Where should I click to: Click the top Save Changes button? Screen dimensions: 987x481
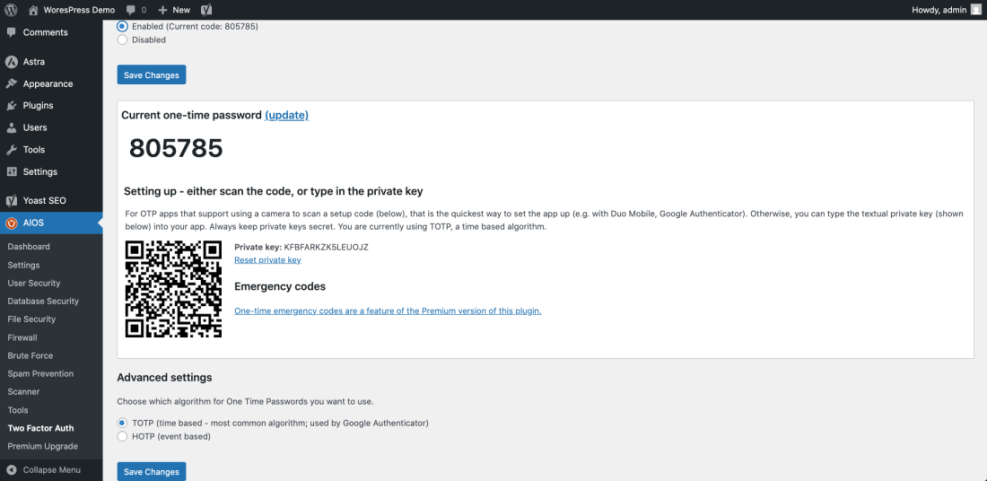[x=152, y=75]
